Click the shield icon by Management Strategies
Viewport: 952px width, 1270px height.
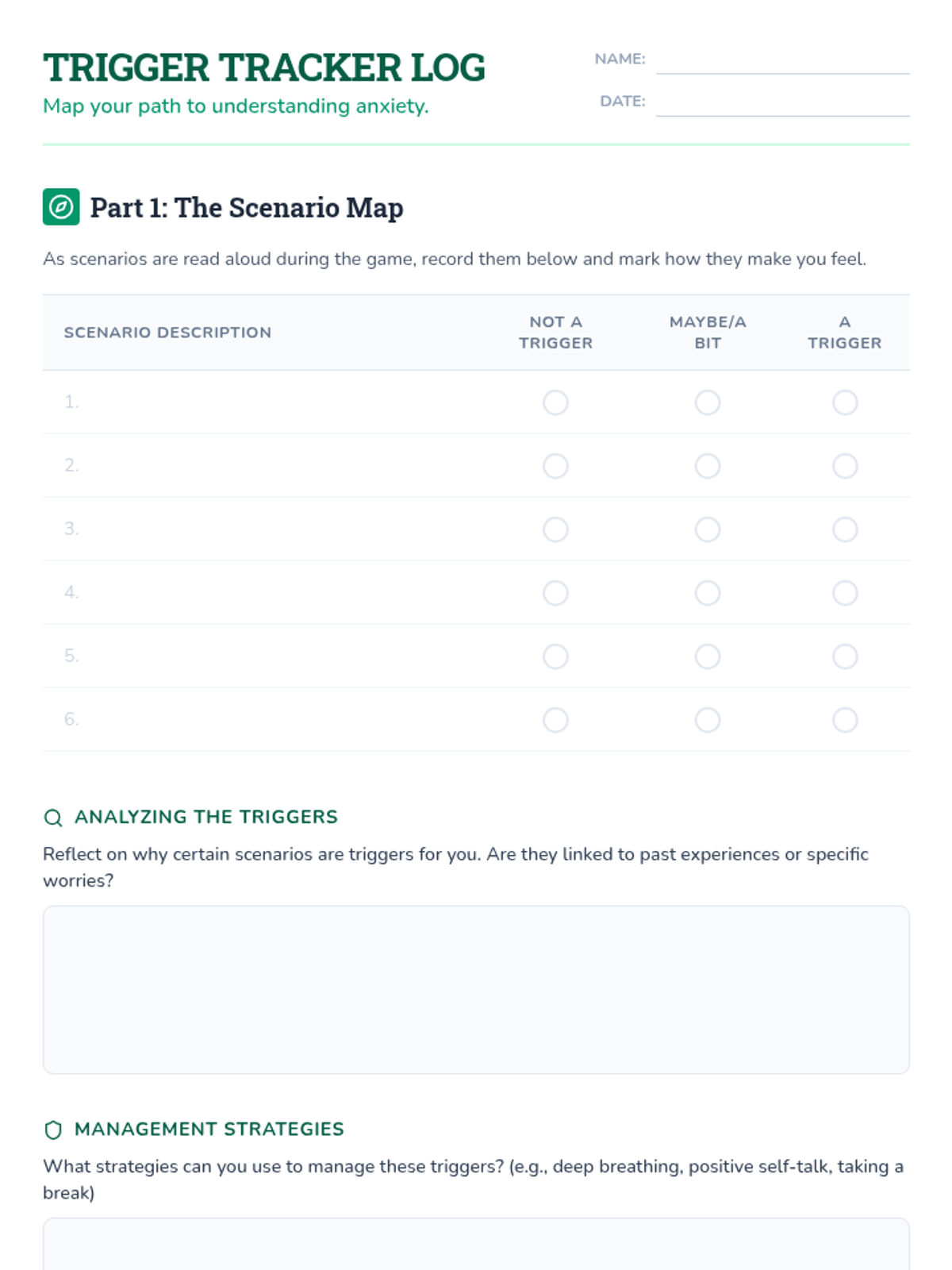pos(53,1130)
